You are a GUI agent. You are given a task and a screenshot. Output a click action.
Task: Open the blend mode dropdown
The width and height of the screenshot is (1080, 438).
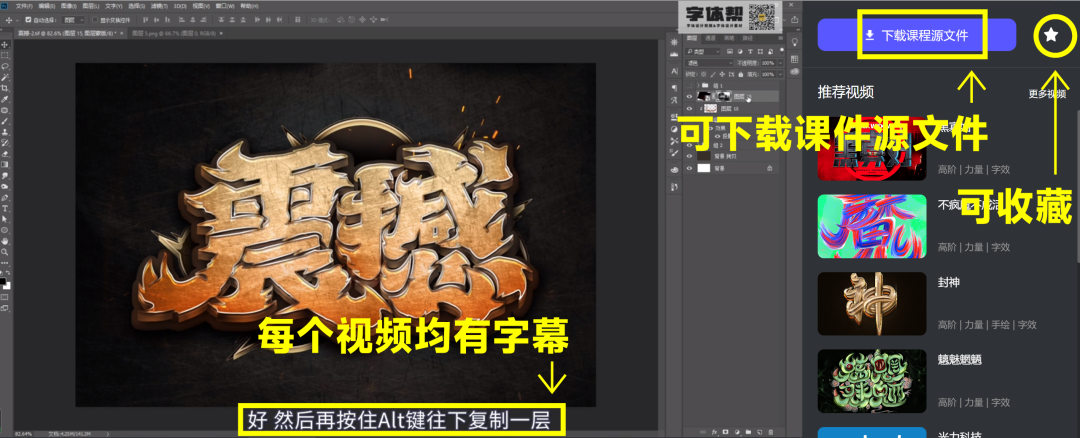[709, 63]
